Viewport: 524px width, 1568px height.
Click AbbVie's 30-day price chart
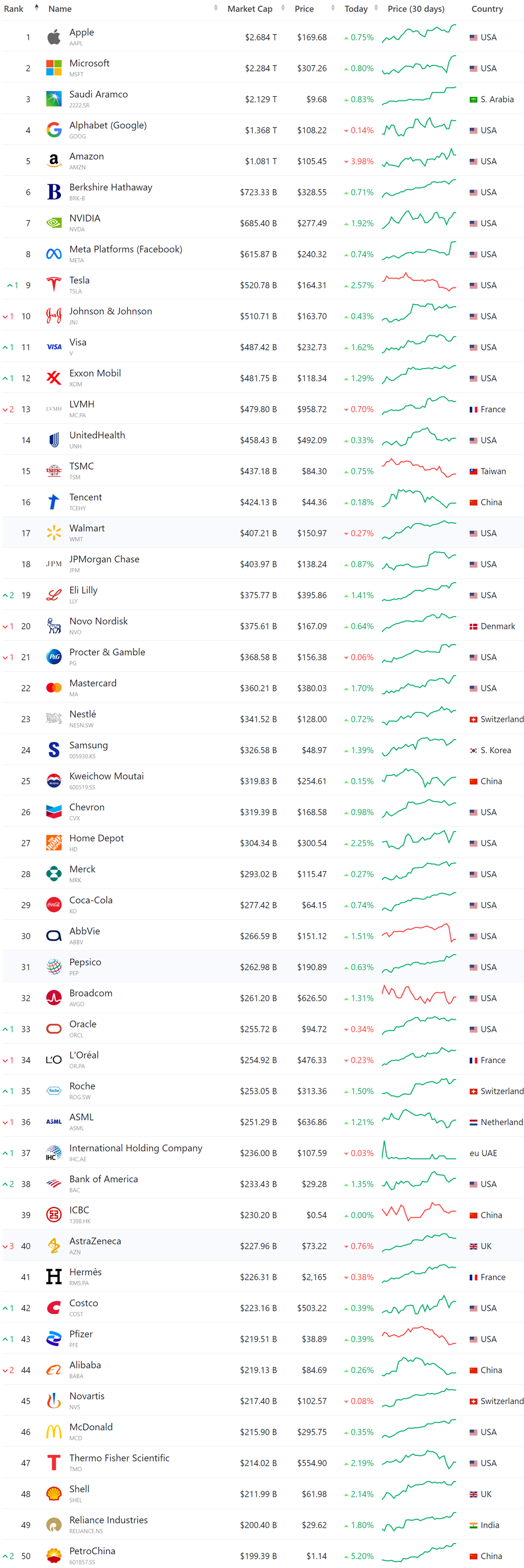coord(419,933)
